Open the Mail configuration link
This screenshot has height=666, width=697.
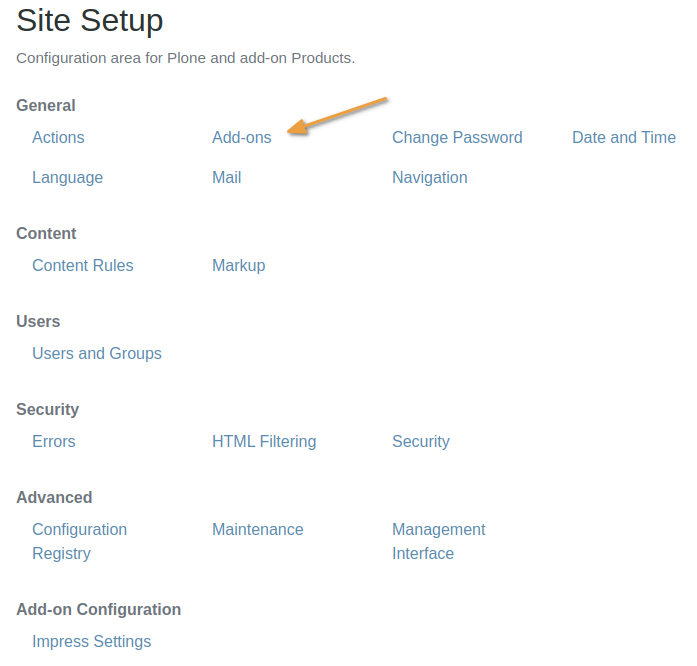tap(226, 178)
